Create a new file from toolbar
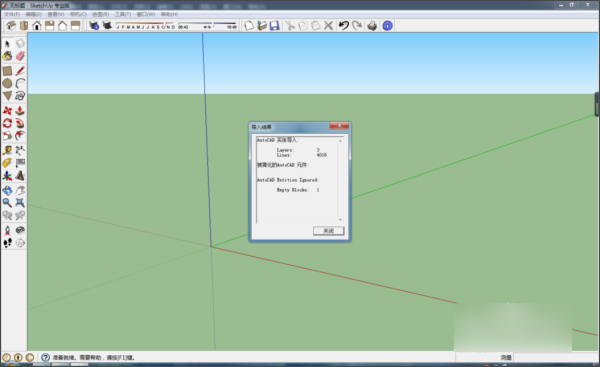600x367 pixels. 249,26
